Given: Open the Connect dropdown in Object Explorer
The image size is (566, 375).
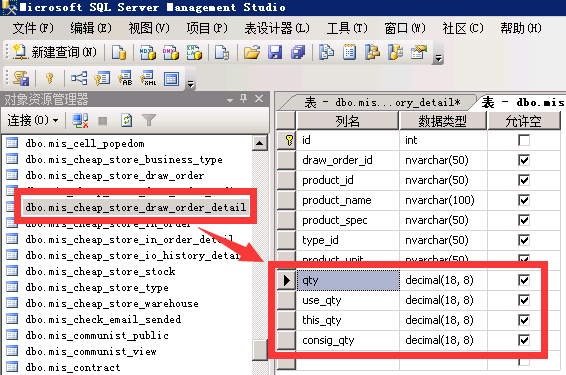Looking at the screenshot, I should pos(32,121).
